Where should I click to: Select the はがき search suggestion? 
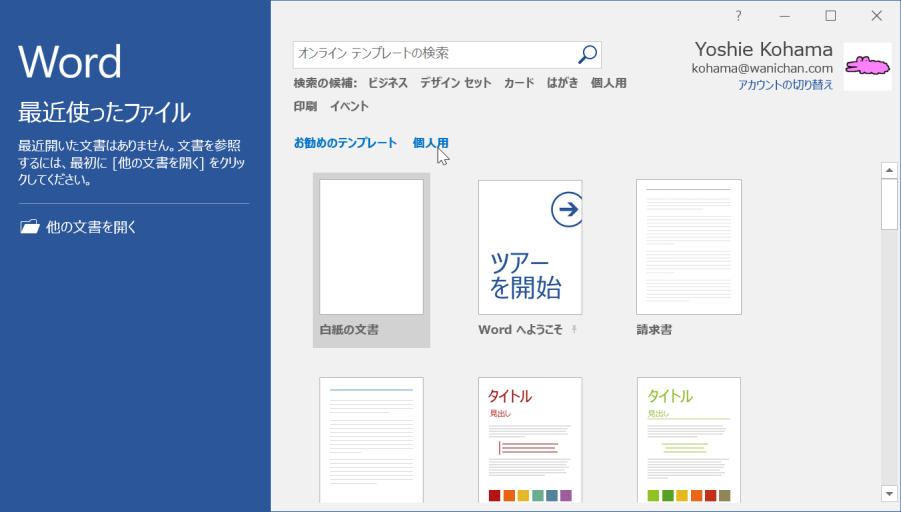click(563, 83)
